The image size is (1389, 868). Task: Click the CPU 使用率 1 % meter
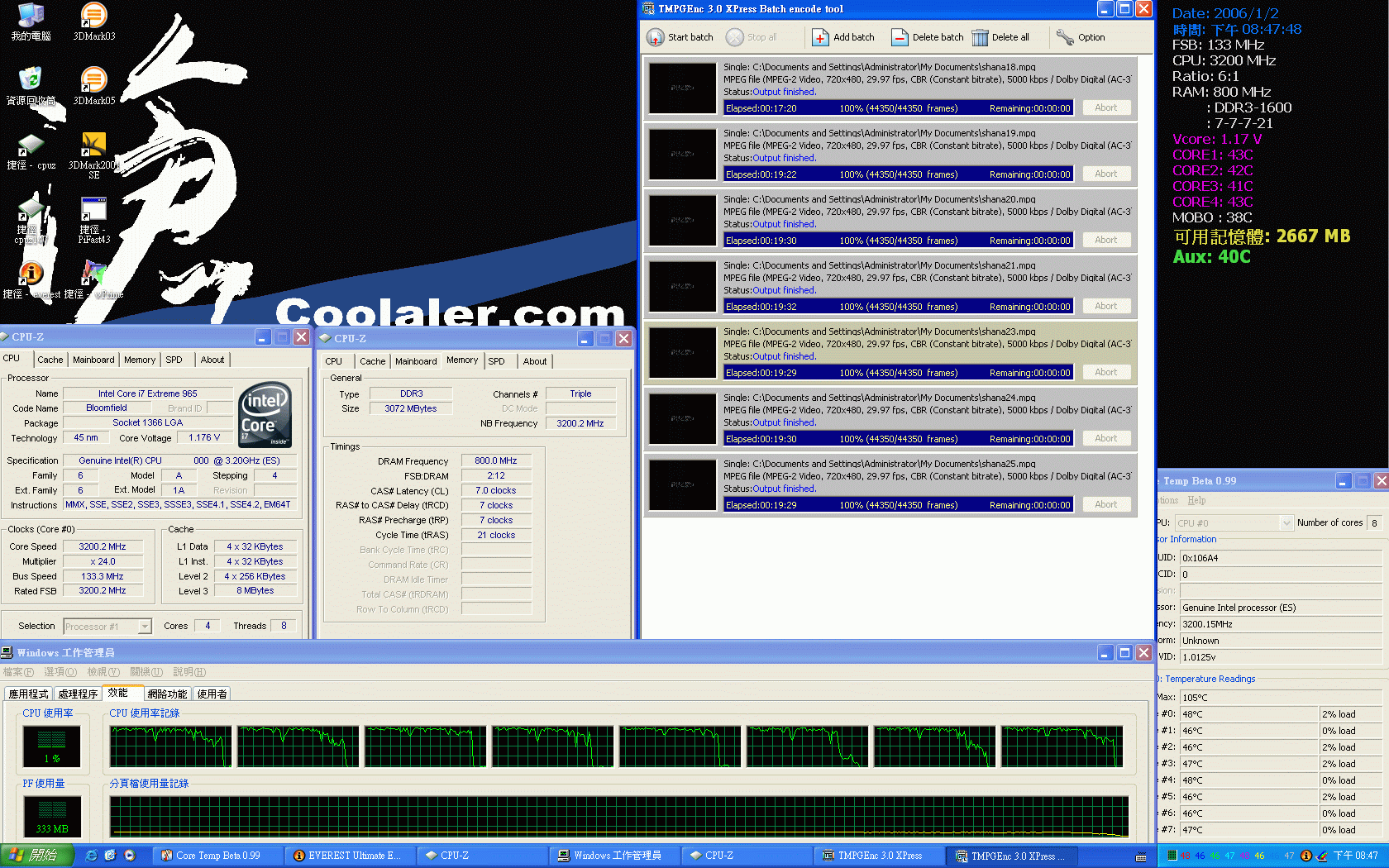point(52,746)
